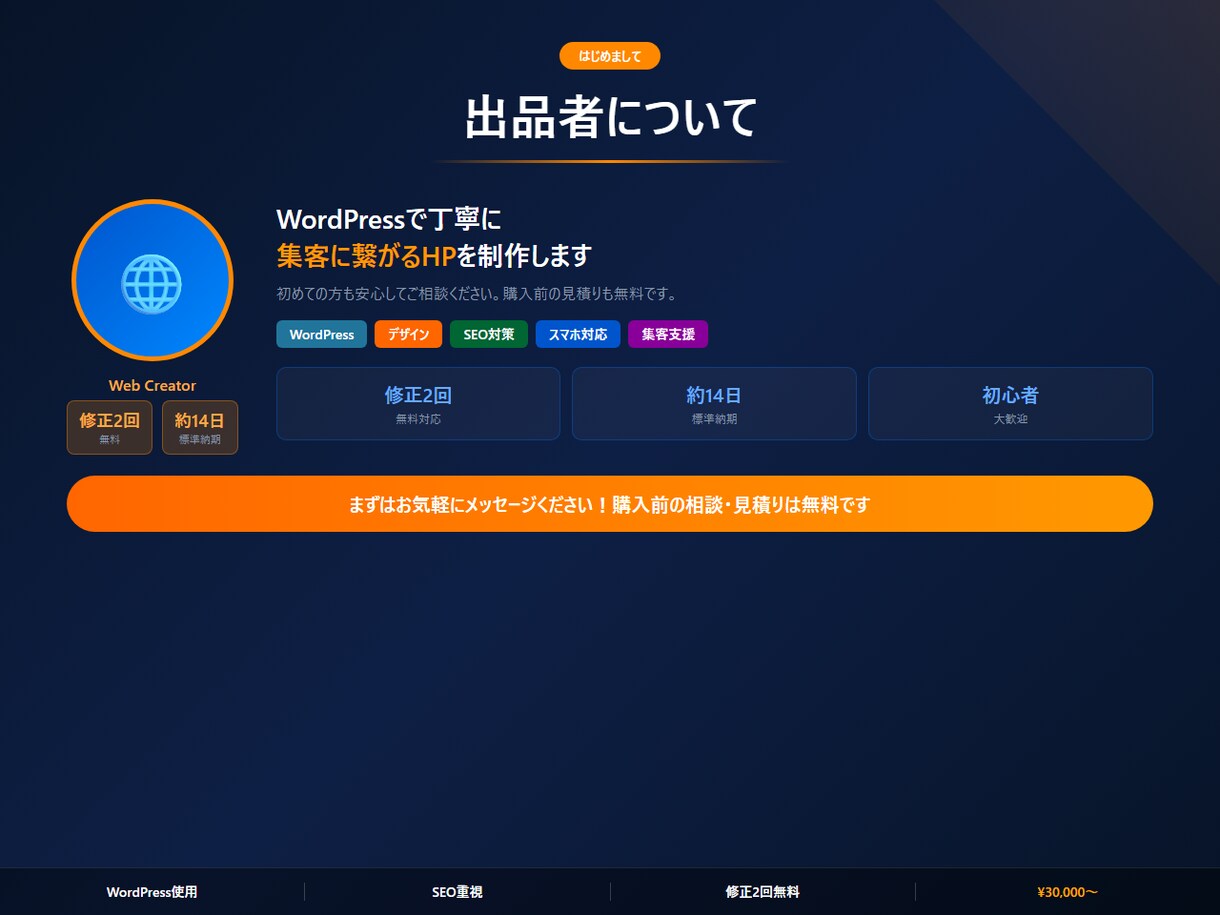The height and width of the screenshot is (915, 1220).
Task: Select the purple 集客支援 tag
Action: click(668, 334)
